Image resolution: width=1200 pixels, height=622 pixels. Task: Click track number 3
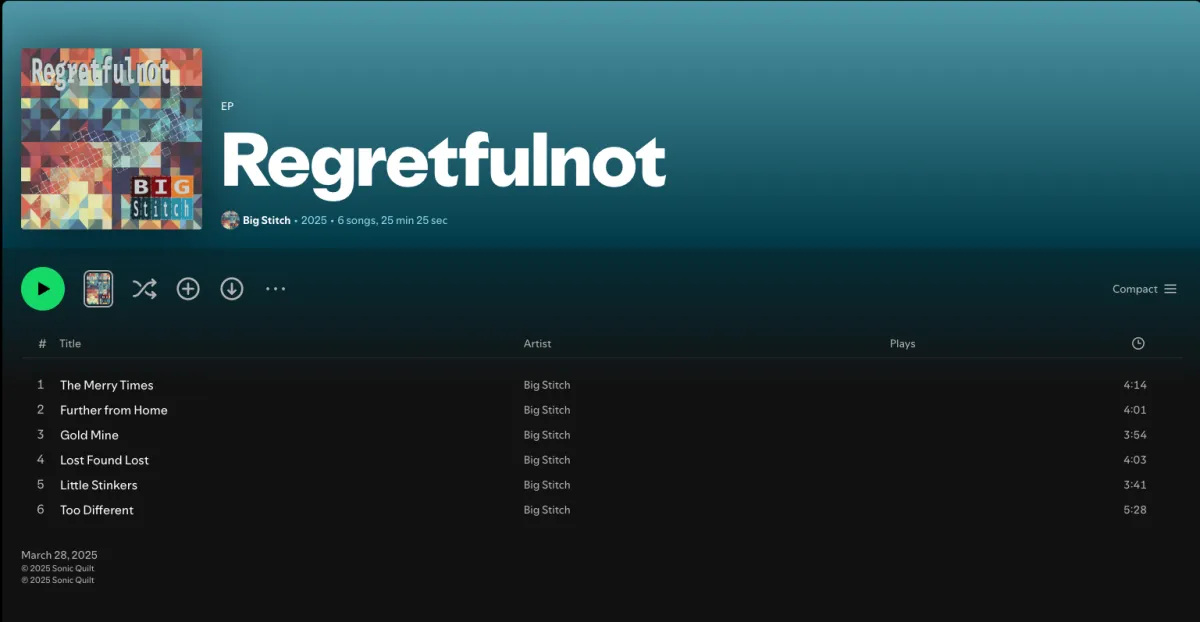[x=41, y=435]
